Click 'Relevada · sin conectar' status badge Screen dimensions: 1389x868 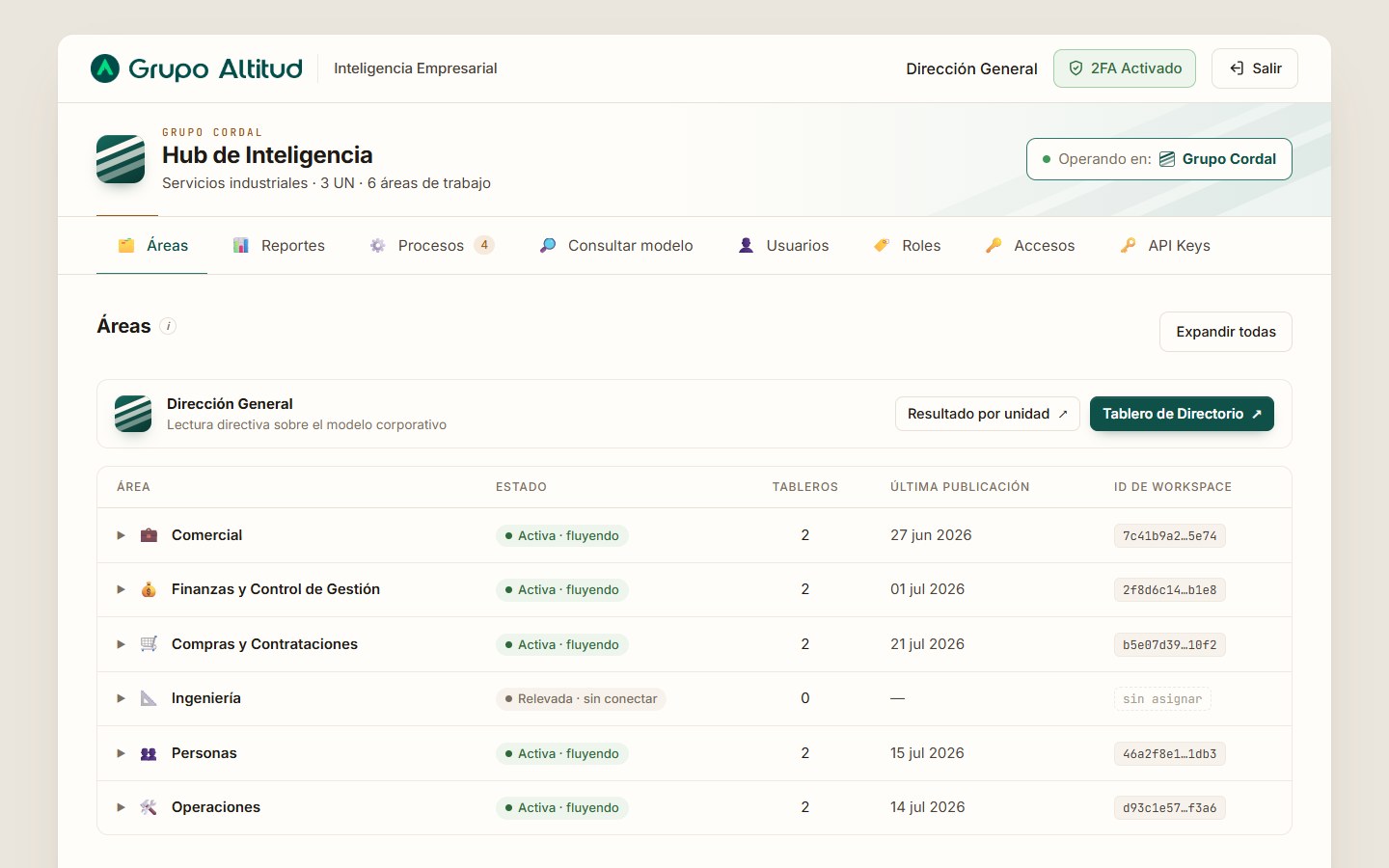(x=581, y=699)
